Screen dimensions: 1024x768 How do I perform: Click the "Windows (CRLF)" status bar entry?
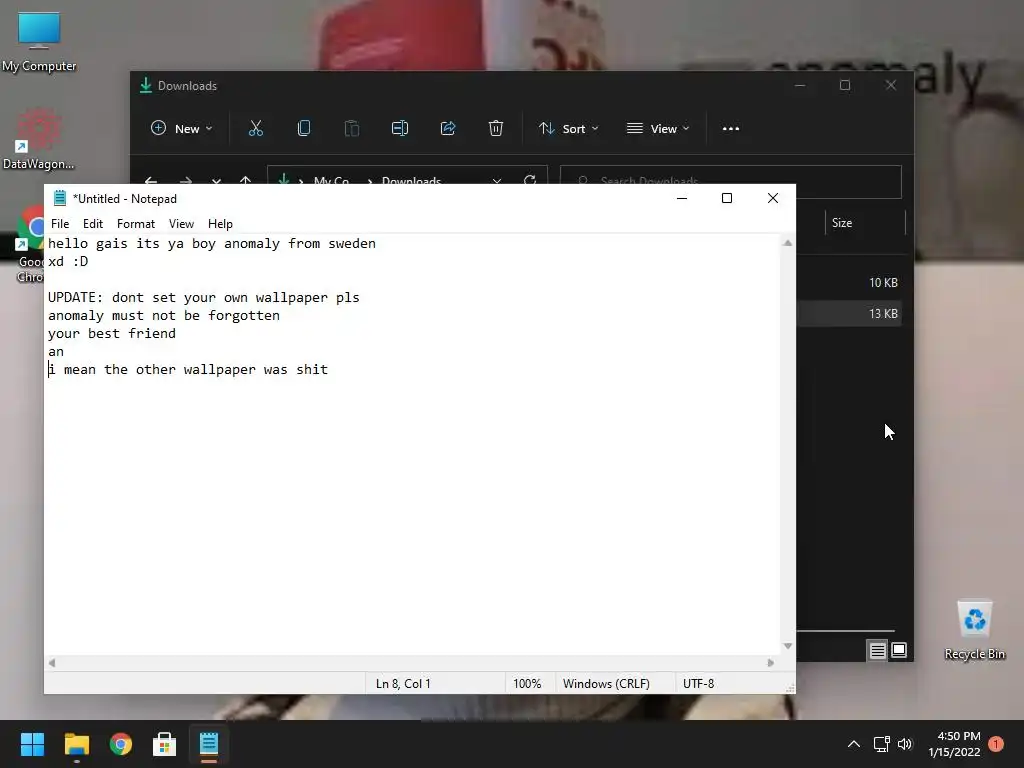(x=606, y=684)
